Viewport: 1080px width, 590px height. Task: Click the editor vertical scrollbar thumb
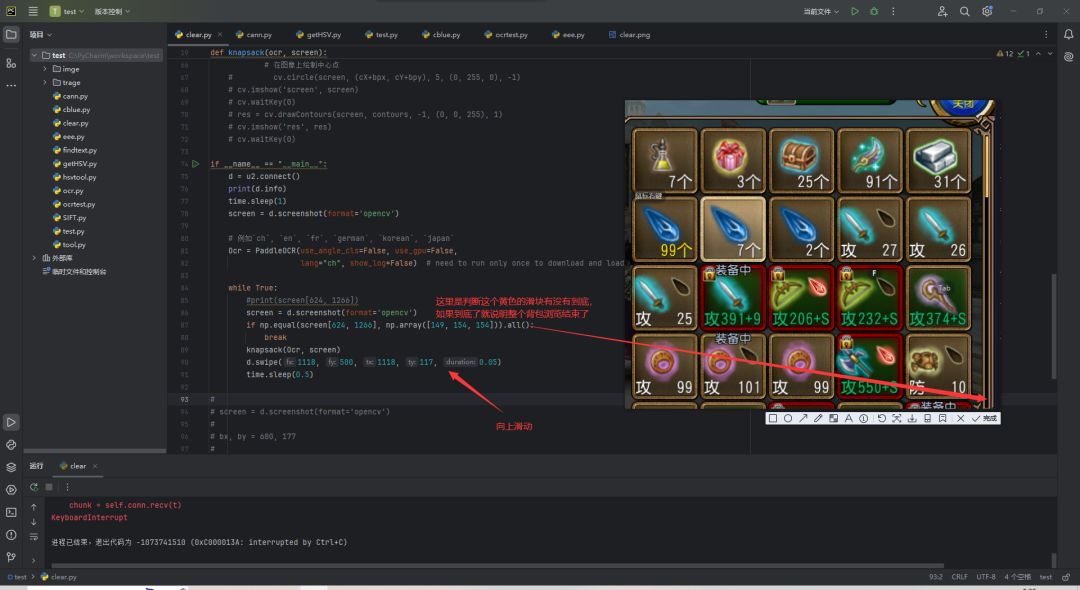1054,326
